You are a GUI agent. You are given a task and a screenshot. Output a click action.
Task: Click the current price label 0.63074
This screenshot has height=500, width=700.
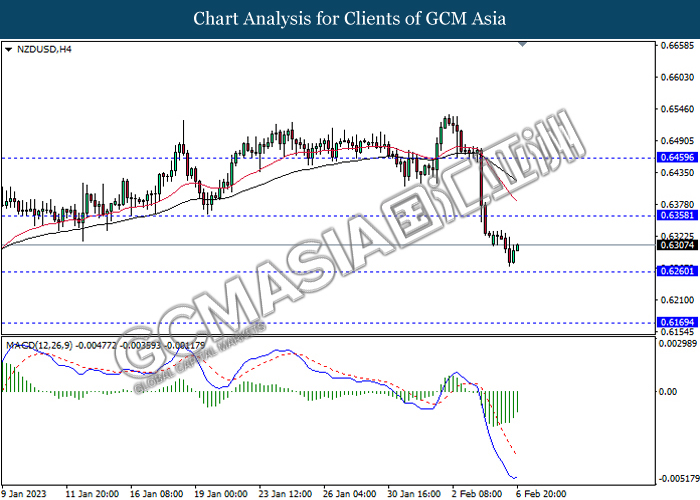click(x=677, y=245)
